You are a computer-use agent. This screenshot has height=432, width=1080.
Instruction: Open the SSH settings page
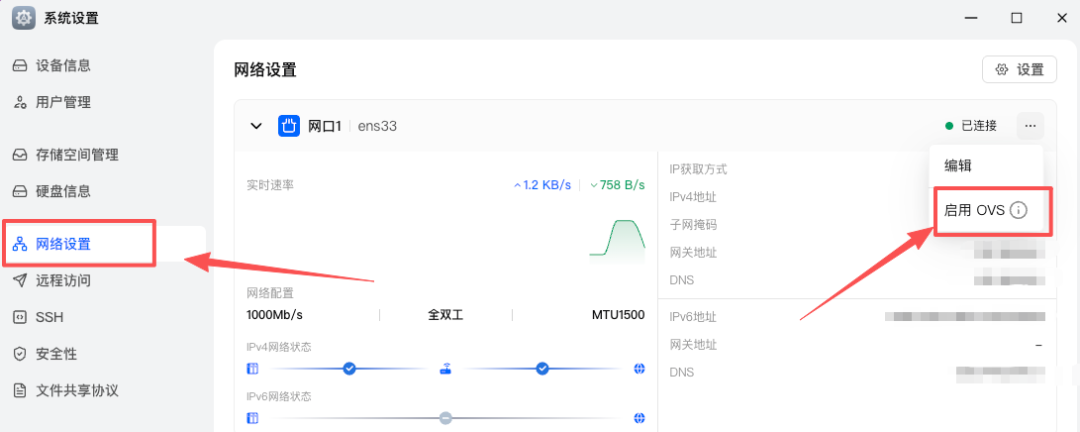click(x=49, y=317)
